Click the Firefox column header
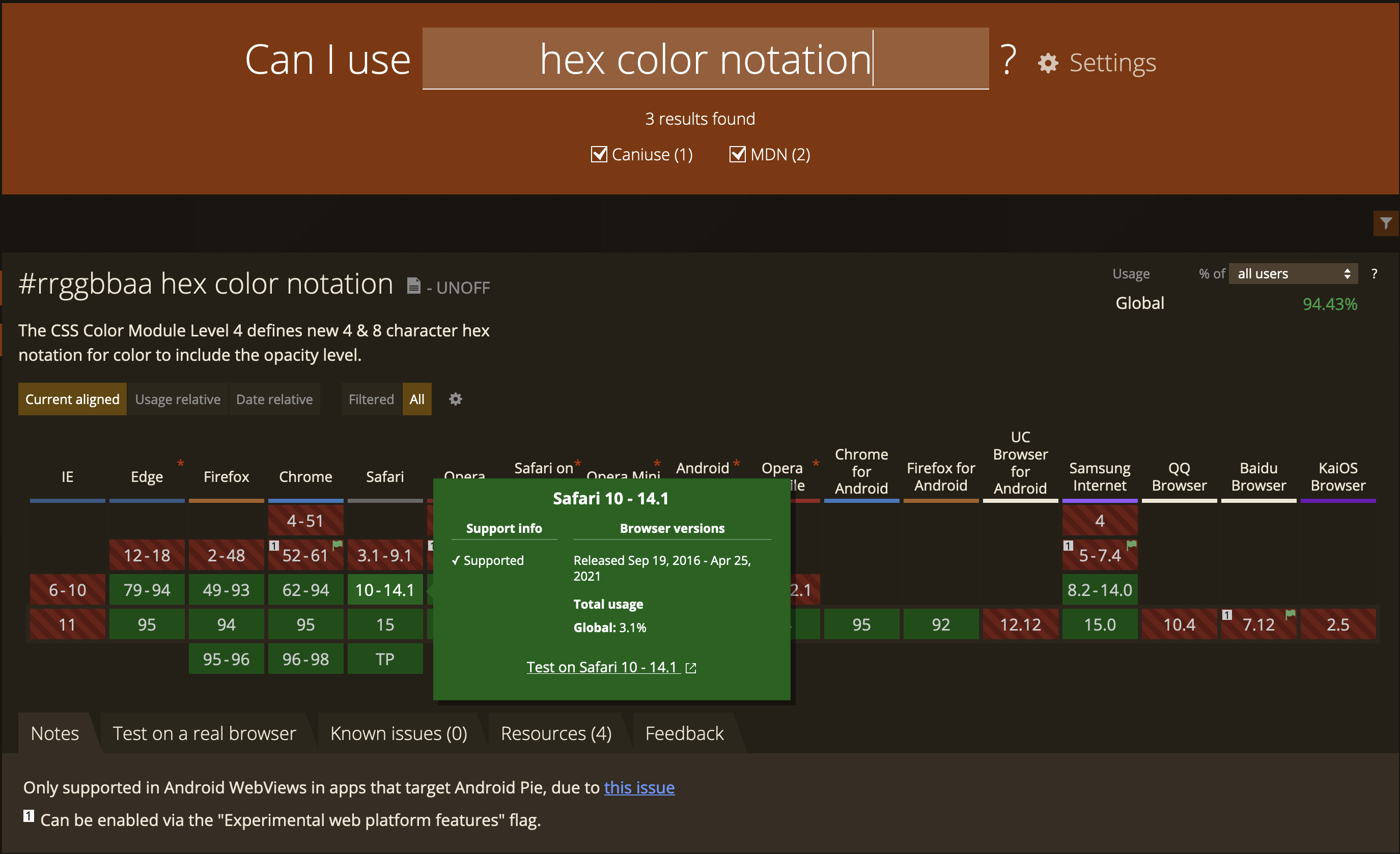 click(226, 476)
